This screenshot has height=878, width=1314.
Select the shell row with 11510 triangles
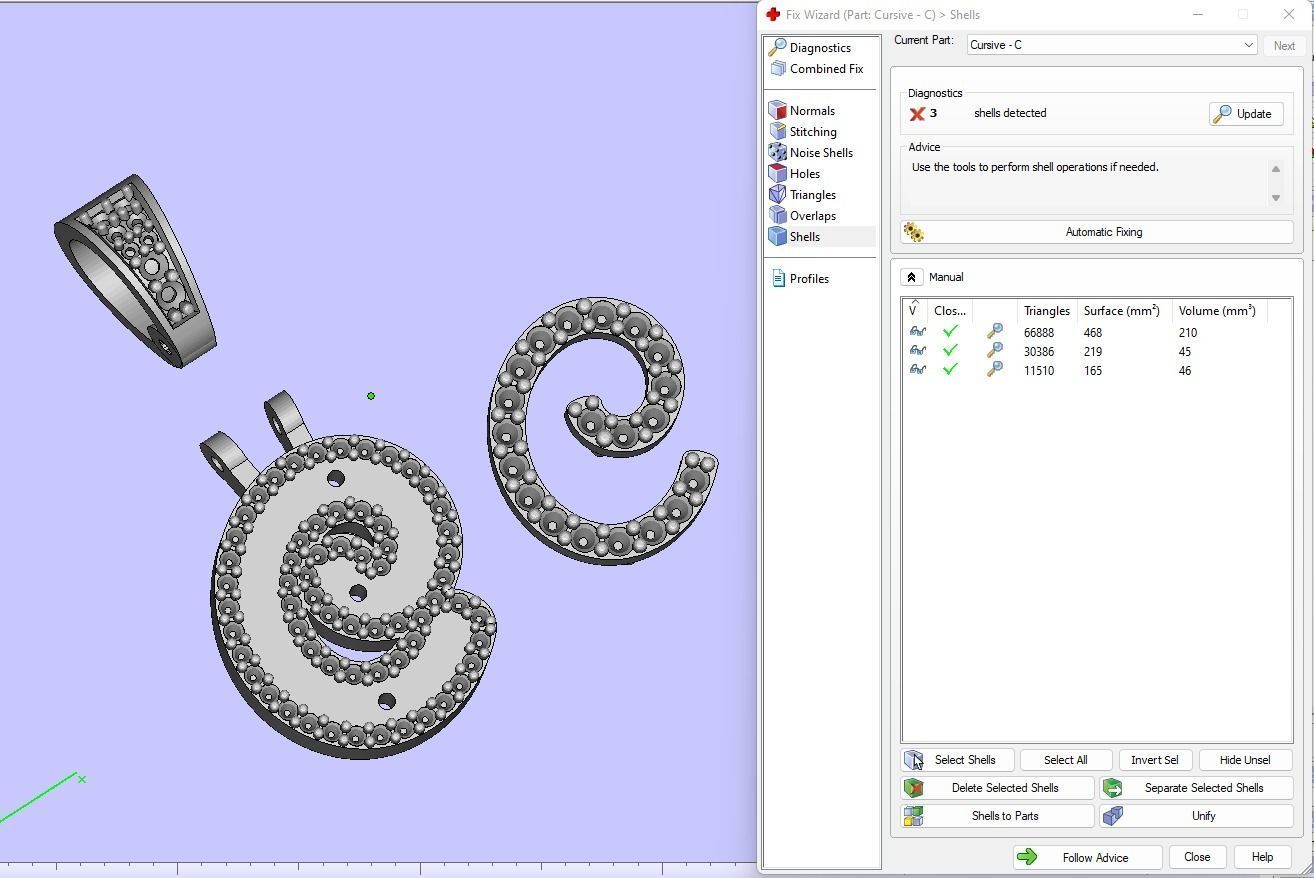pyautogui.click(x=1097, y=371)
